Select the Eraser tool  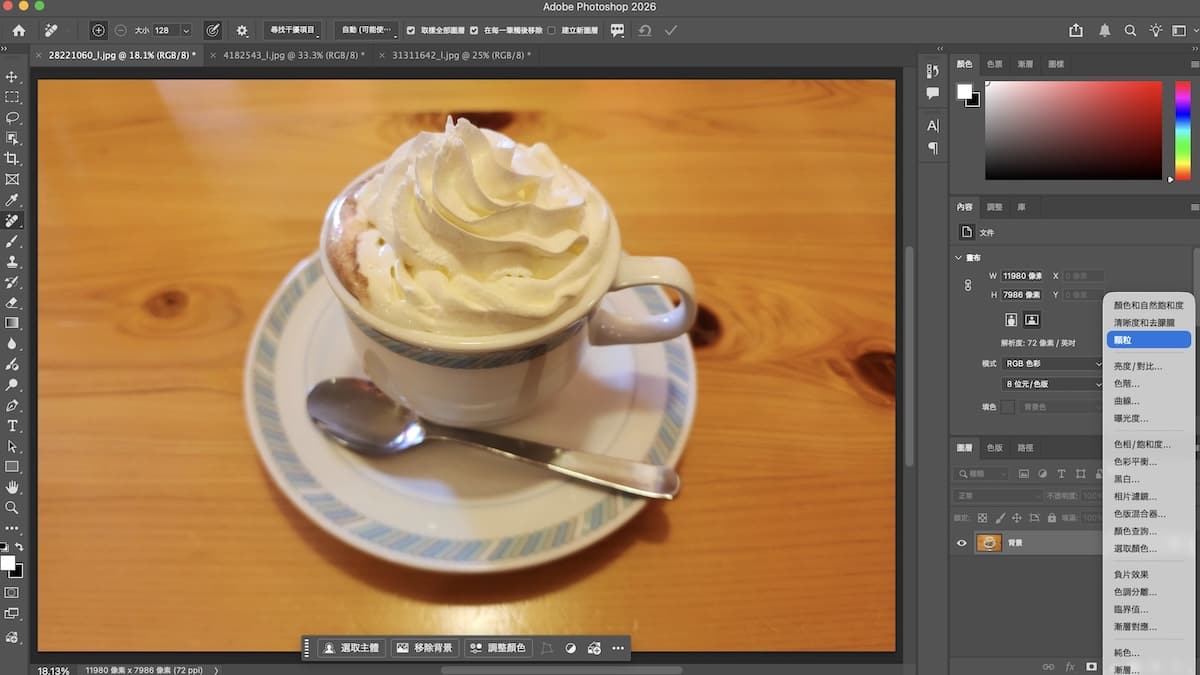point(12,303)
